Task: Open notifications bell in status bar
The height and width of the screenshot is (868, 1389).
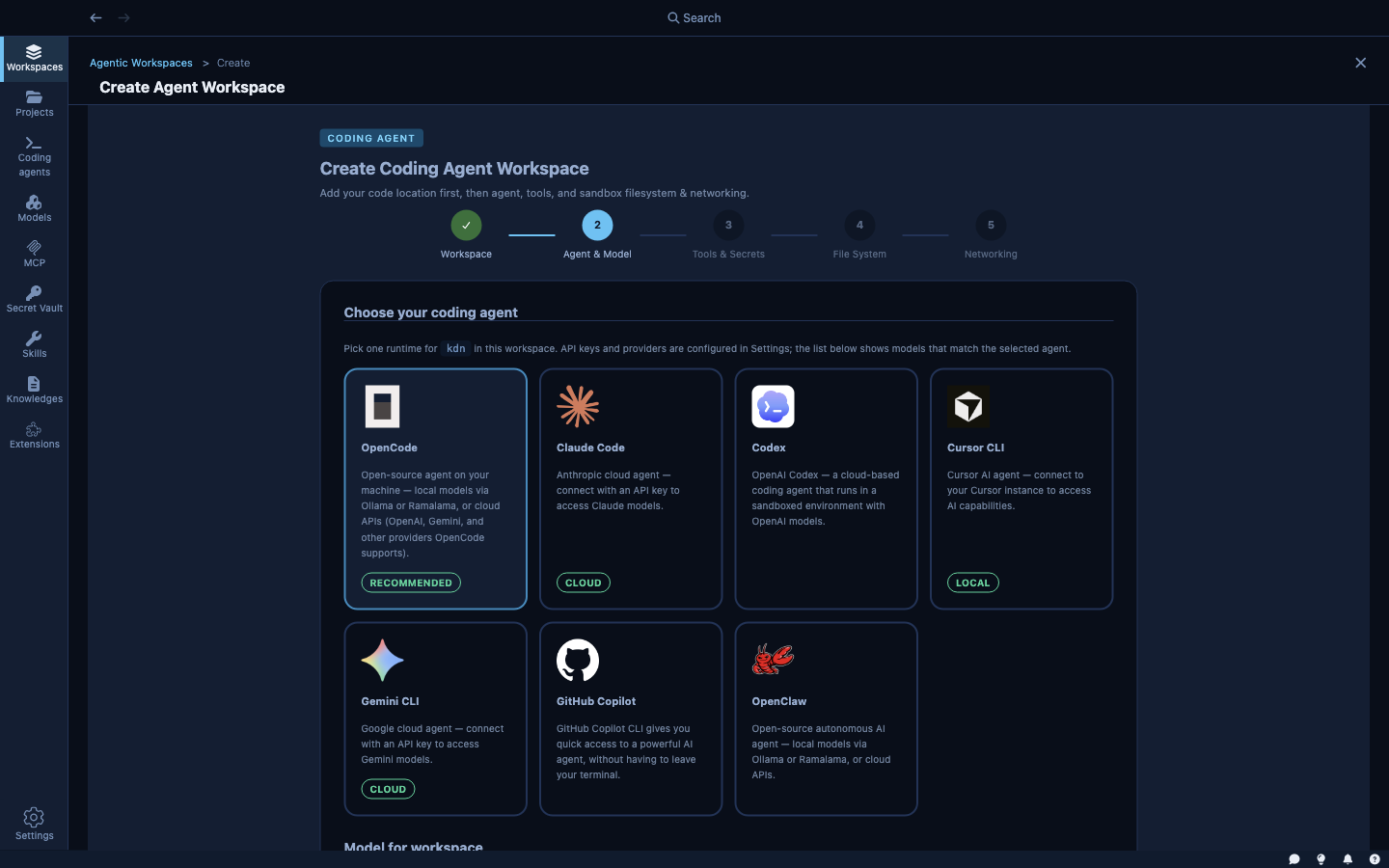Action: (x=1348, y=859)
